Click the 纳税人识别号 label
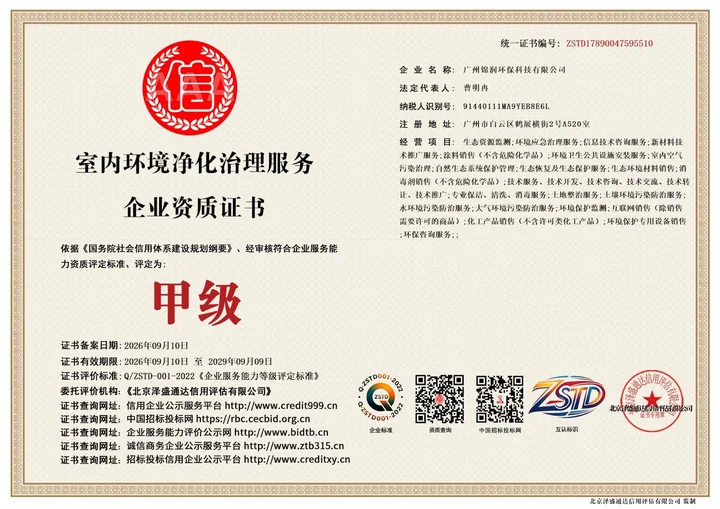Screen dimensions: 720x509 click(x=427, y=107)
